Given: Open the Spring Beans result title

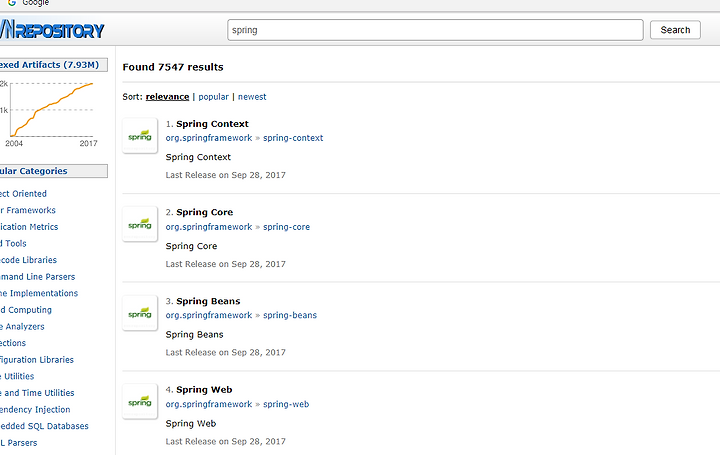Looking at the screenshot, I should [208, 301].
